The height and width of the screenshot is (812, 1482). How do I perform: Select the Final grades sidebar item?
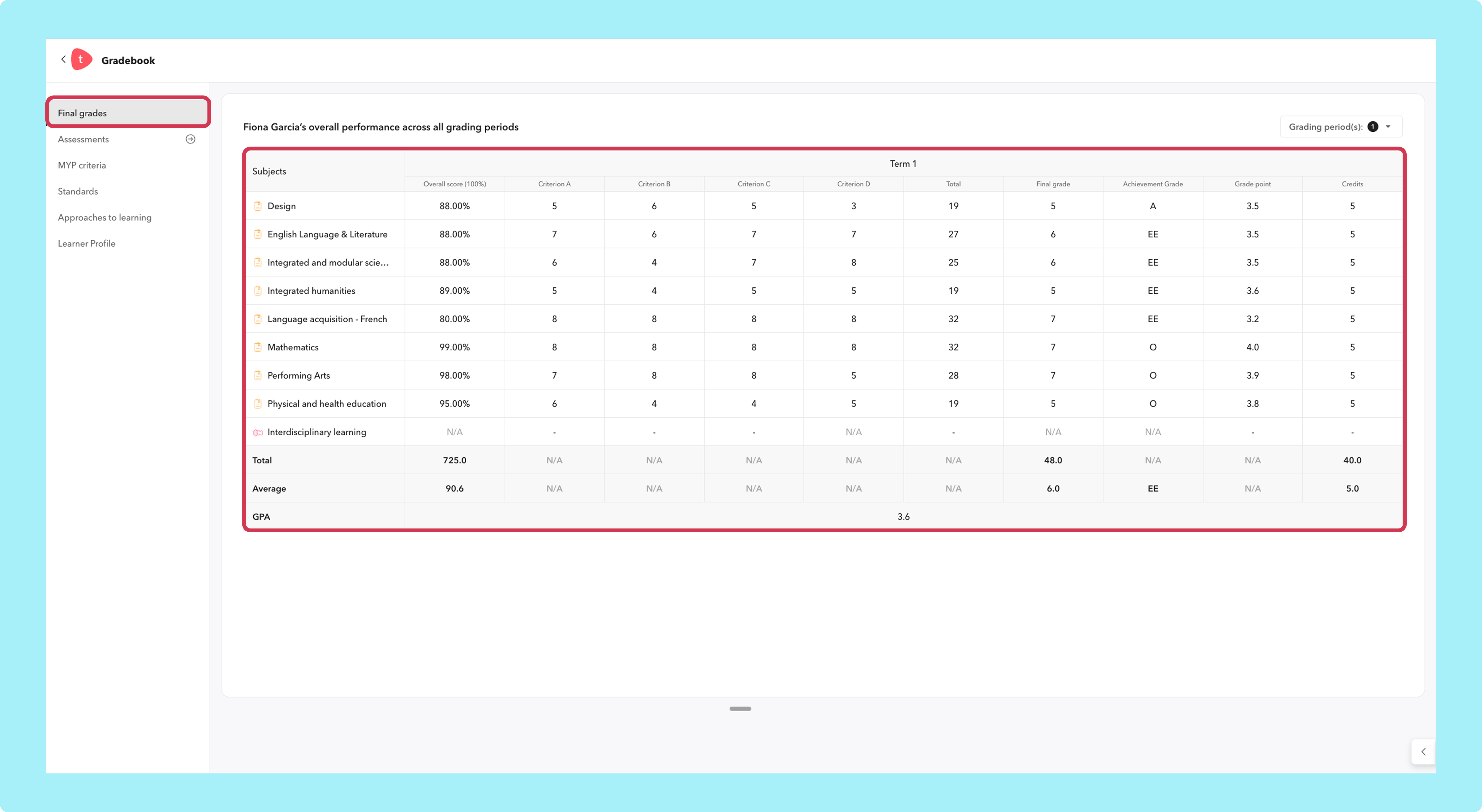[128, 113]
